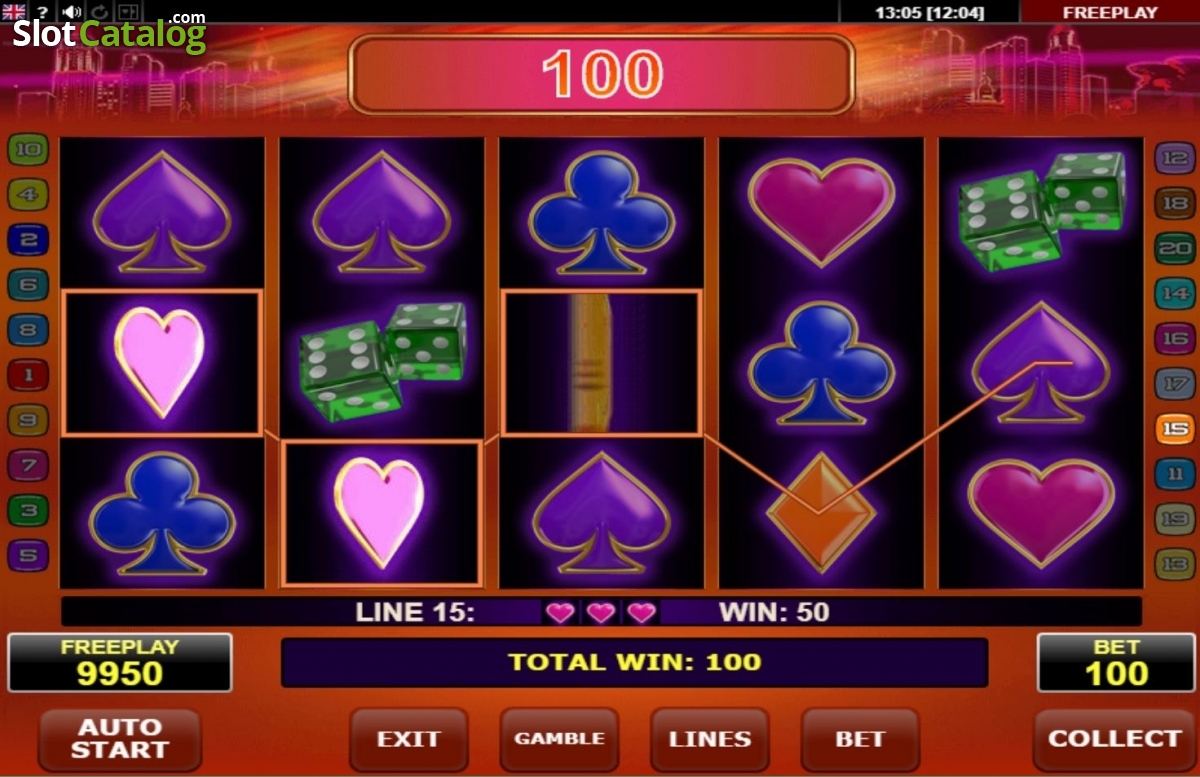This screenshot has height=777, width=1200.
Task: Select payline number 20 indicator
Action: (1174, 248)
